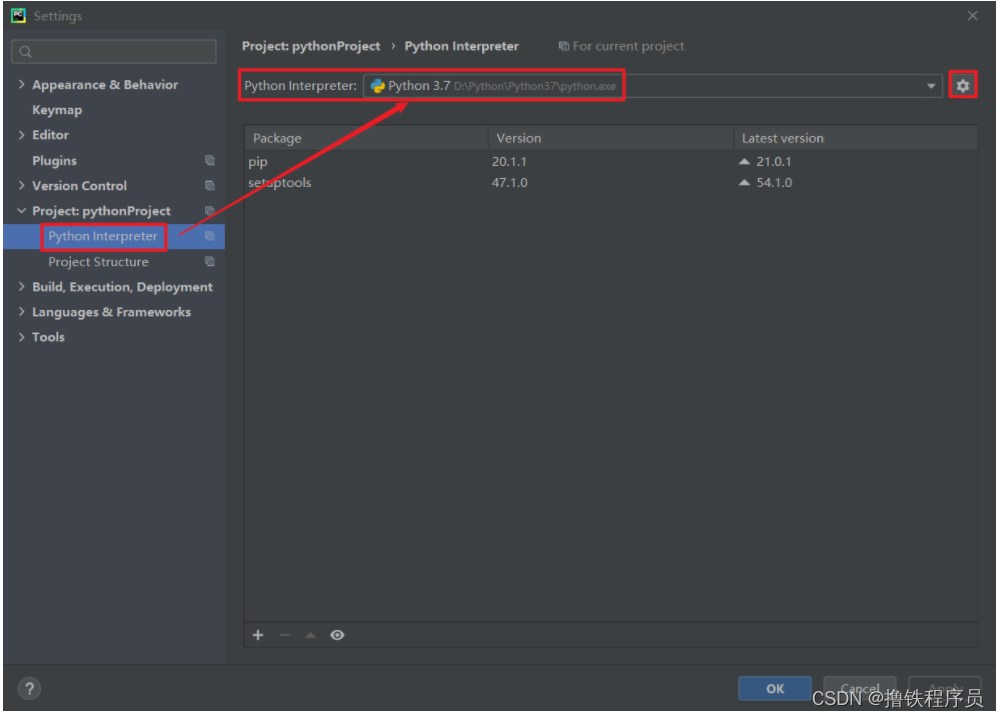The height and width of the screenshot is (718, 1000).
Task: Select Keymap in settings tree
Action: coord(57,110)
